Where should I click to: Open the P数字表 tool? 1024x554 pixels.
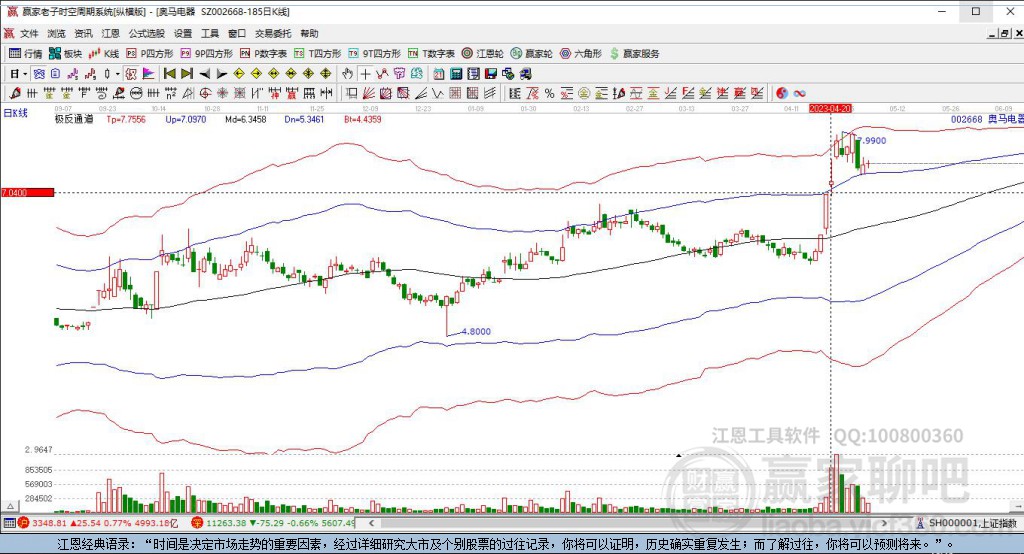pyautogui.click(x=263, y=54)
